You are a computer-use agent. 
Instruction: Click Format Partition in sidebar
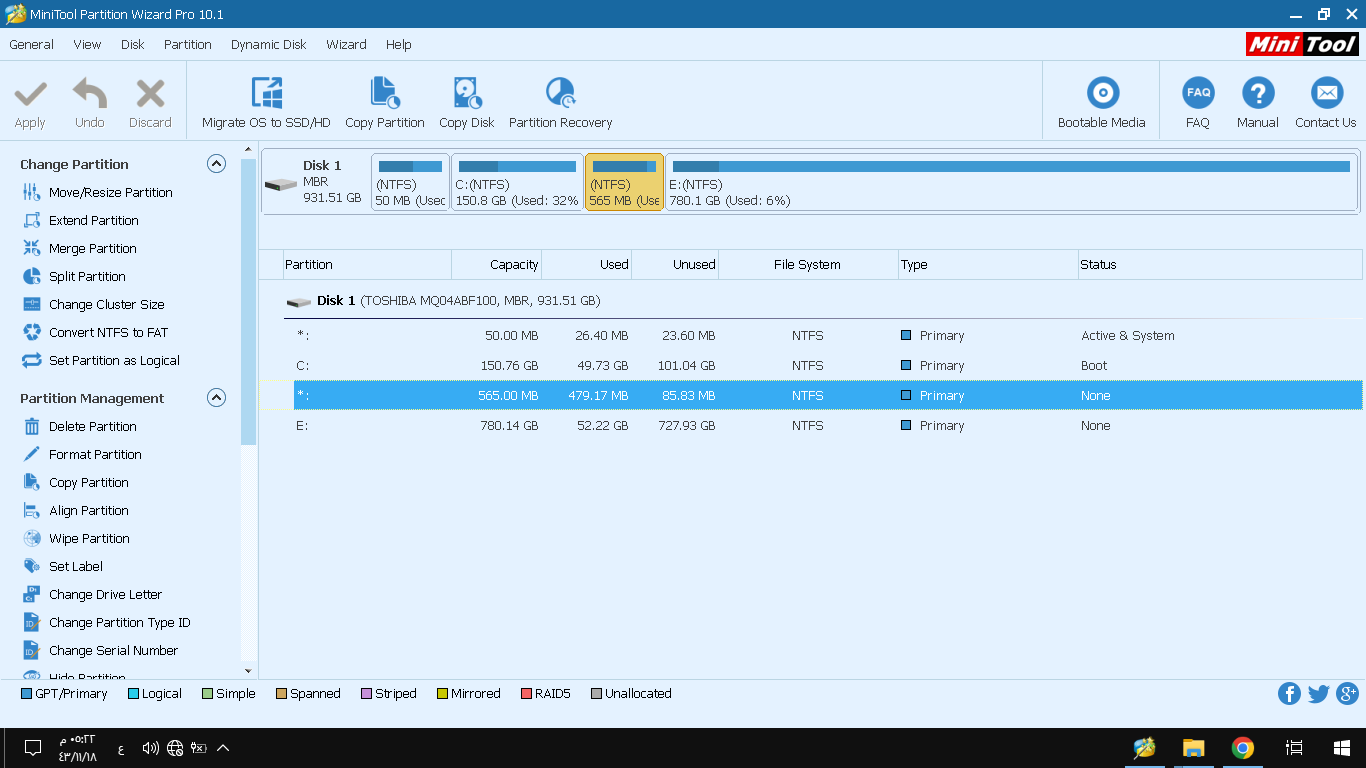click(96, 454)
